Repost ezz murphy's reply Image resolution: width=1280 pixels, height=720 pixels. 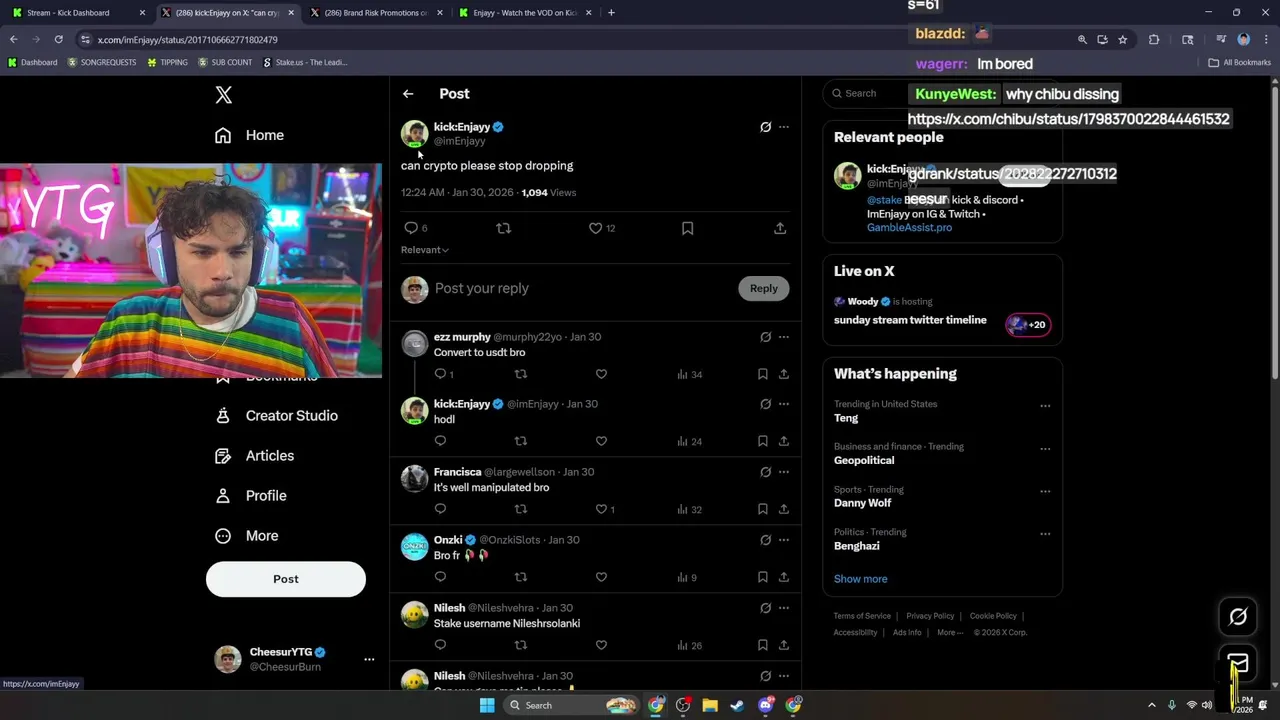[x=520, y=374]
